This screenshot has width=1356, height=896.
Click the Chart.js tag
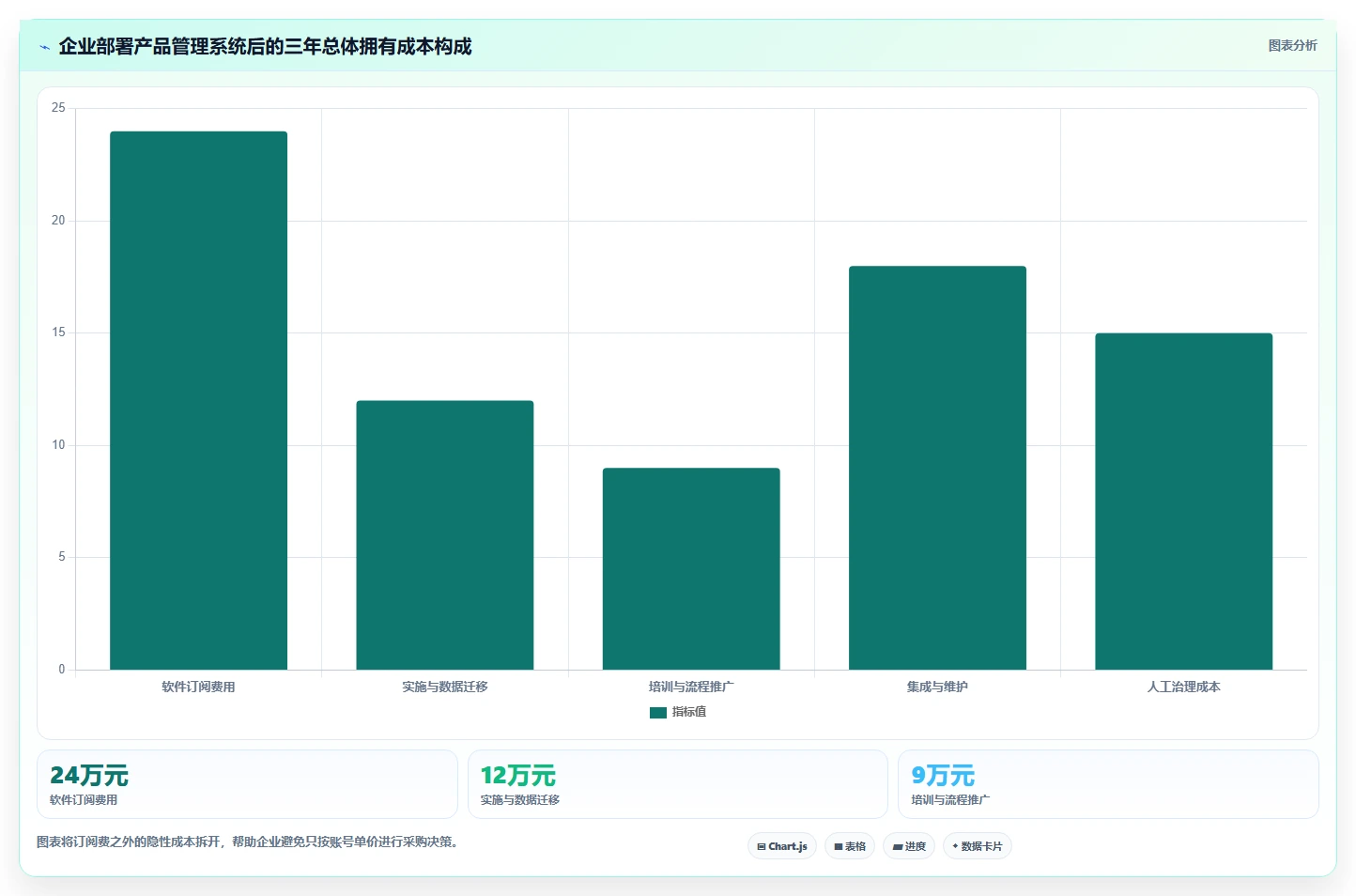pos(782,846)
